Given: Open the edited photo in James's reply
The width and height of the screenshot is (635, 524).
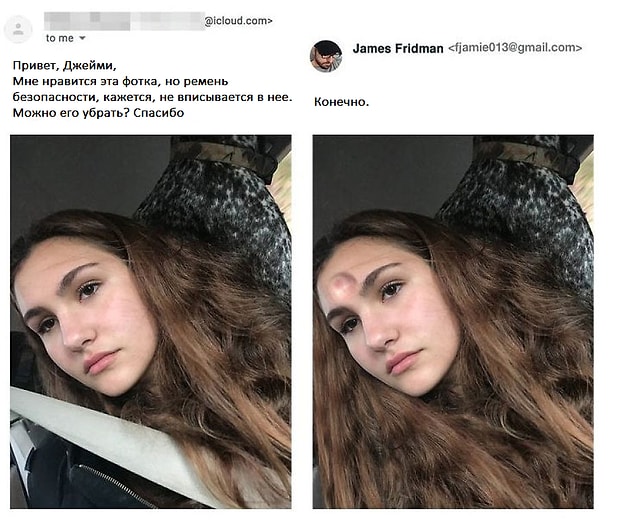Looking at the screenshot, I should 453,322.
